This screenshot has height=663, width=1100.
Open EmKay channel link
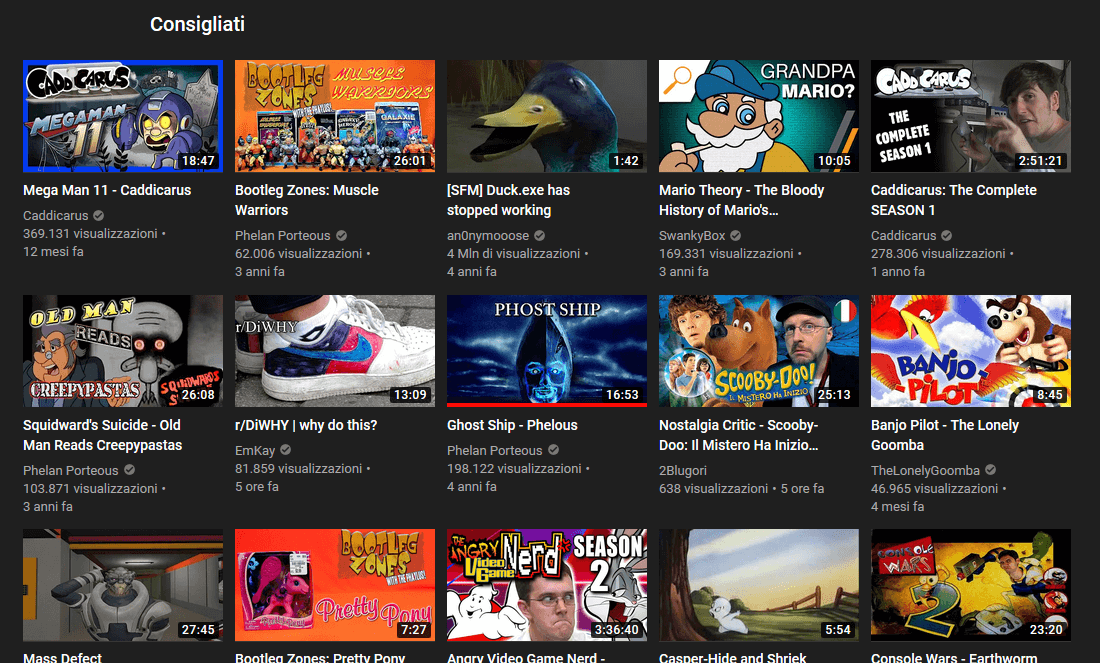click(255, 450)
